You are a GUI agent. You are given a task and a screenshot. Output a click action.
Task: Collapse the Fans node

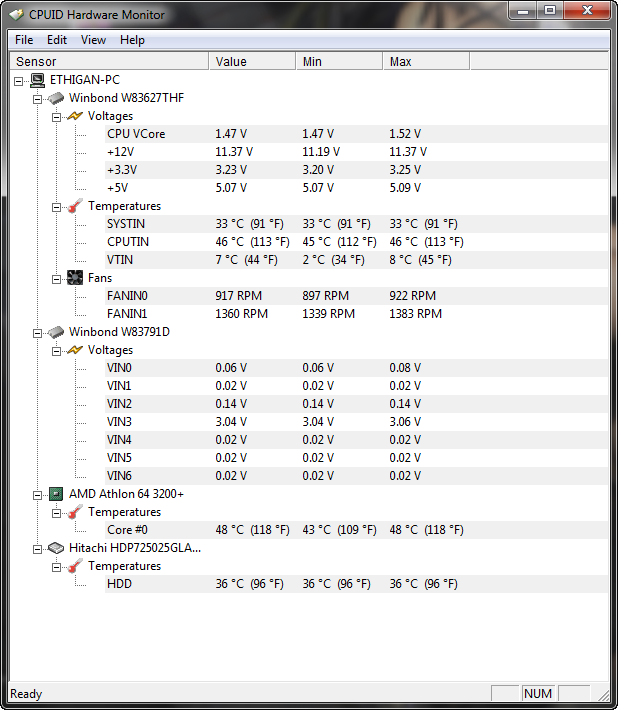(x=56, y=279)
